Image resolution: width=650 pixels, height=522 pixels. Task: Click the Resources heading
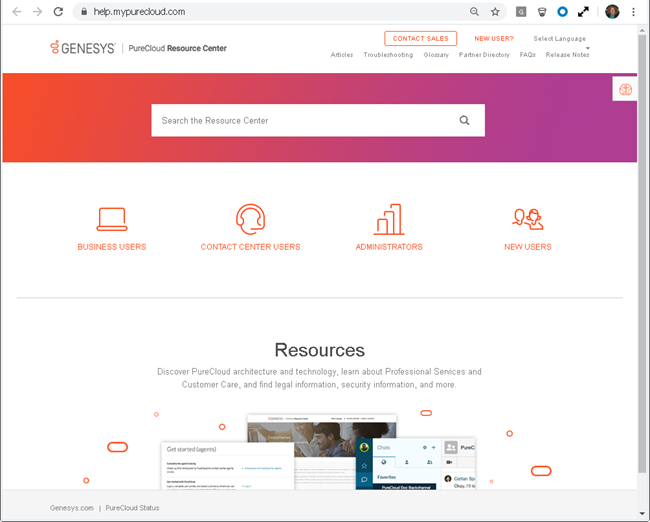320,350
